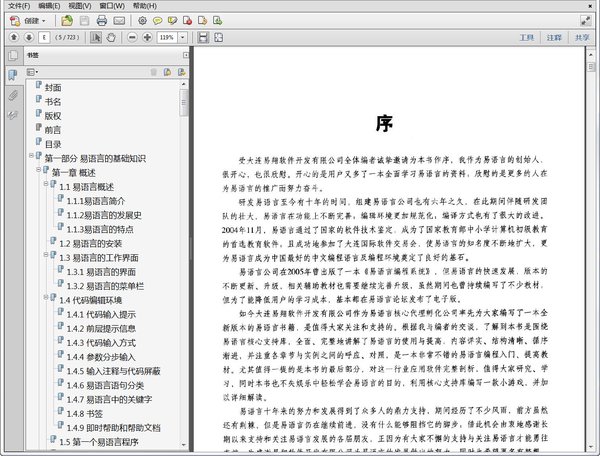
Task: Collapse the 1.3 易语言的工作界面 node
Action: (x=46, y=254)
